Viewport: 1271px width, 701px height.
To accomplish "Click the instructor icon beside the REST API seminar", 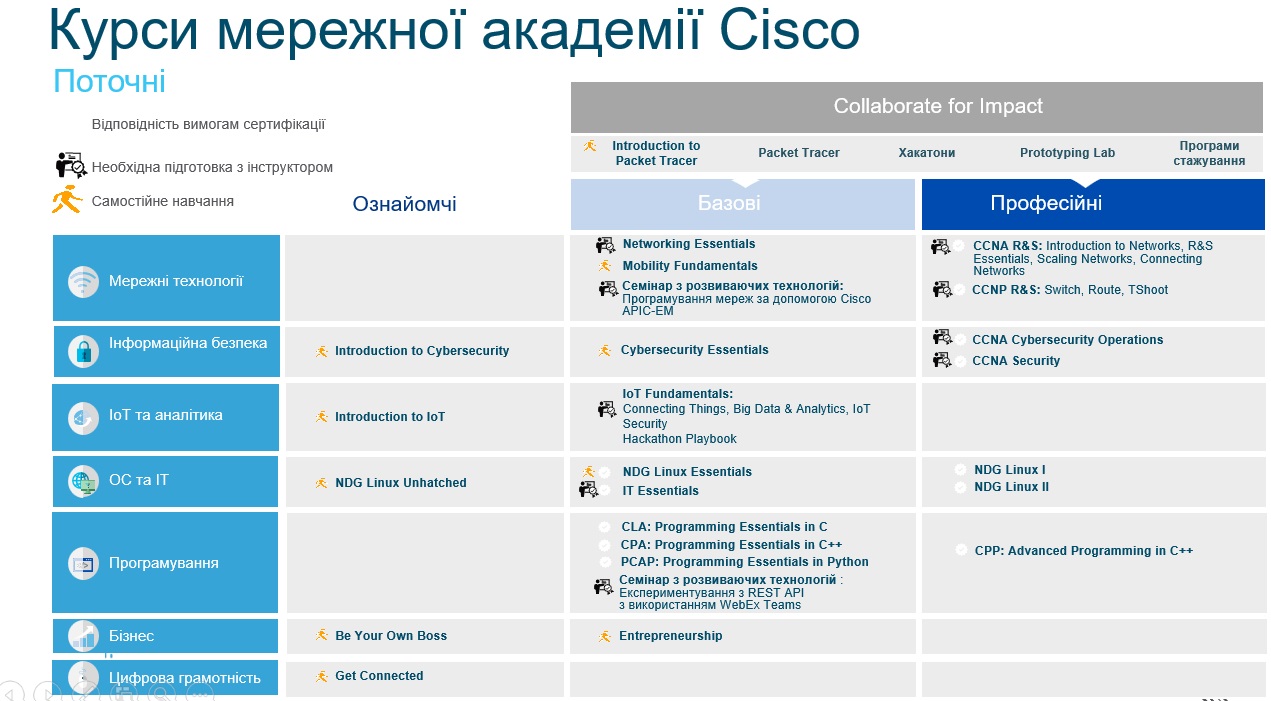I will point(603,587).
